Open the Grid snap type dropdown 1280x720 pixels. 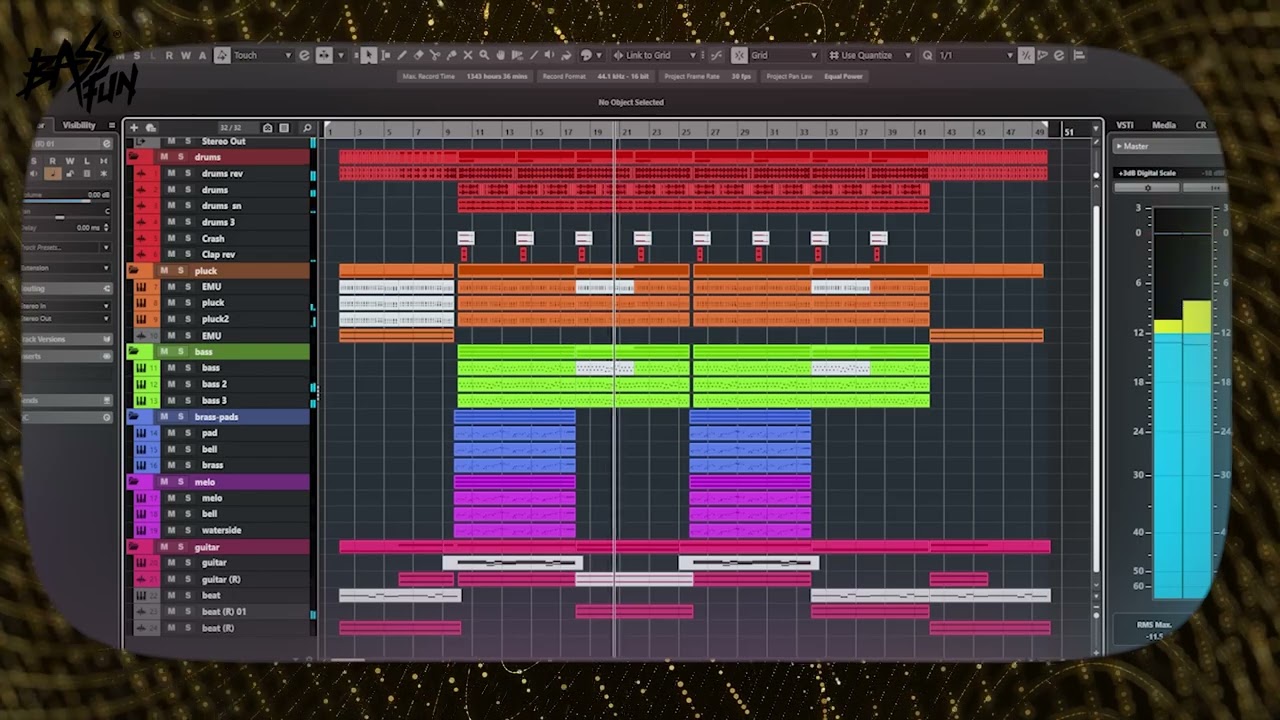point(784,55)
